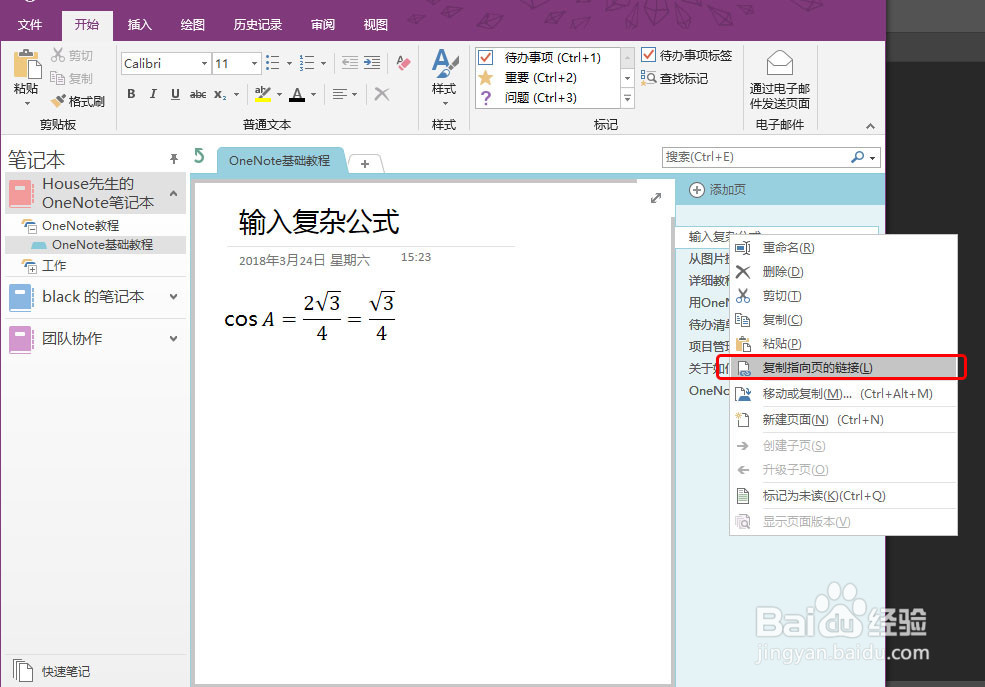Image resolution: width=985 pixels, height=687 pixels.
Task: Switch to the 绘图 ribbon tab
Action: tap(192, 25)
